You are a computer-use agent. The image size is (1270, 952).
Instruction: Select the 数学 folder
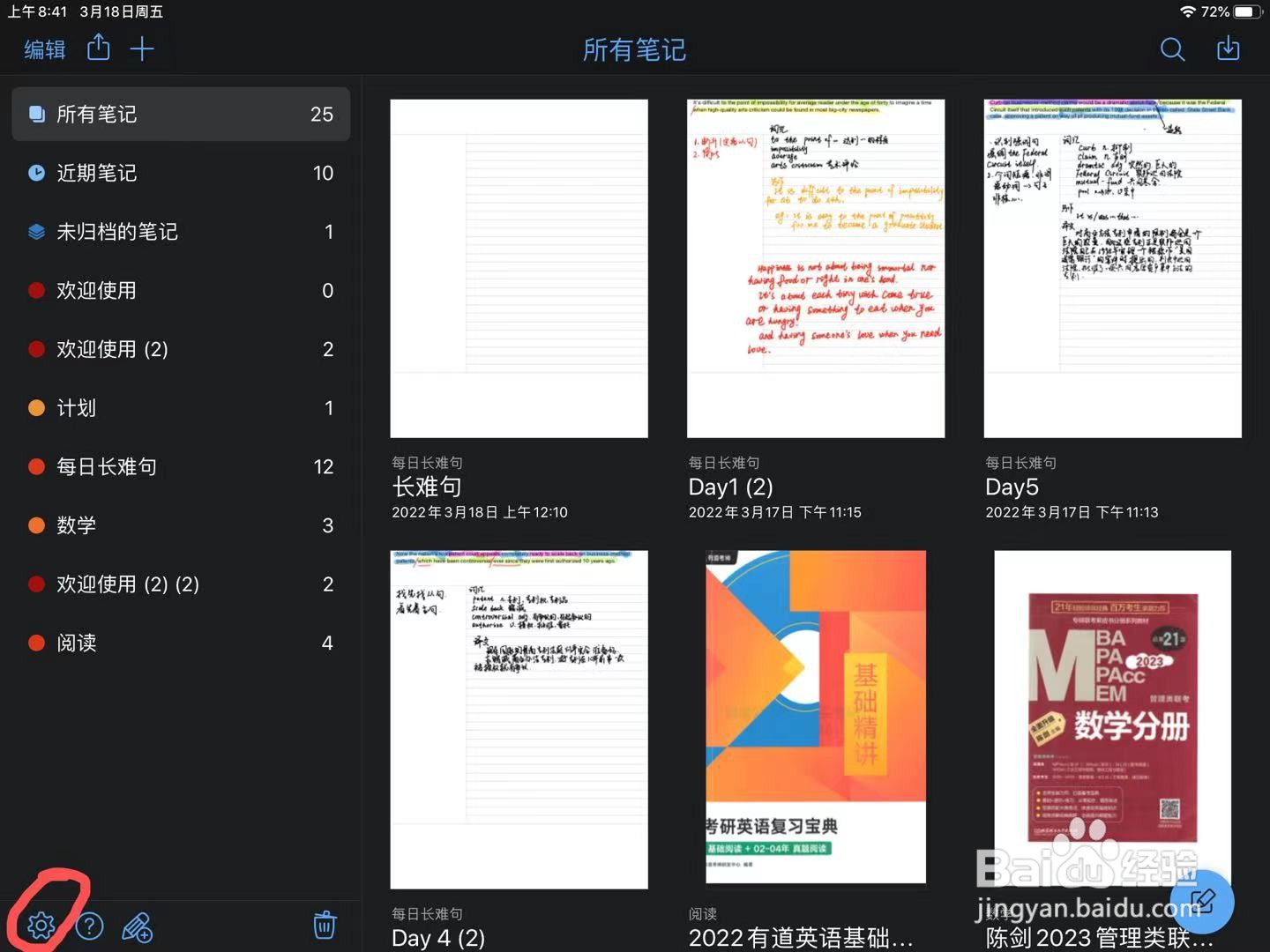click(x=181, y=525)
